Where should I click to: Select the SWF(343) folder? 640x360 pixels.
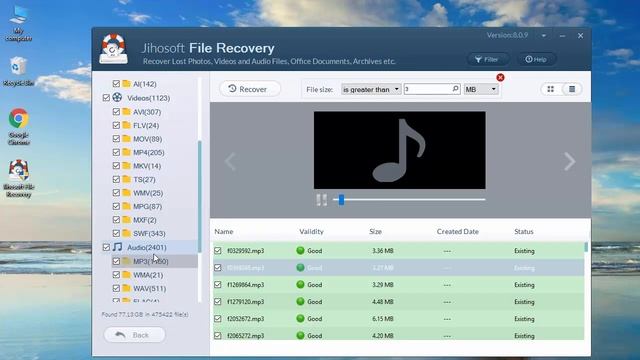point(149,233)
